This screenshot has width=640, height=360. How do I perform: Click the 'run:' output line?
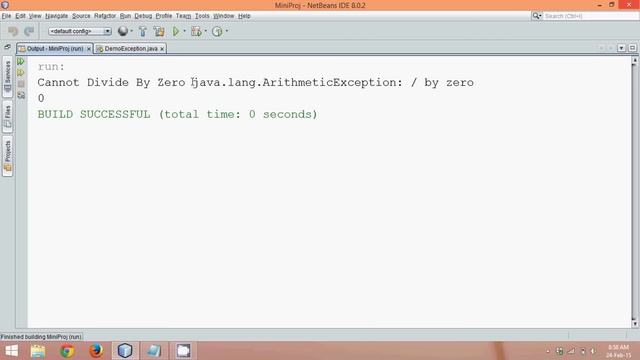click(51, 67)
